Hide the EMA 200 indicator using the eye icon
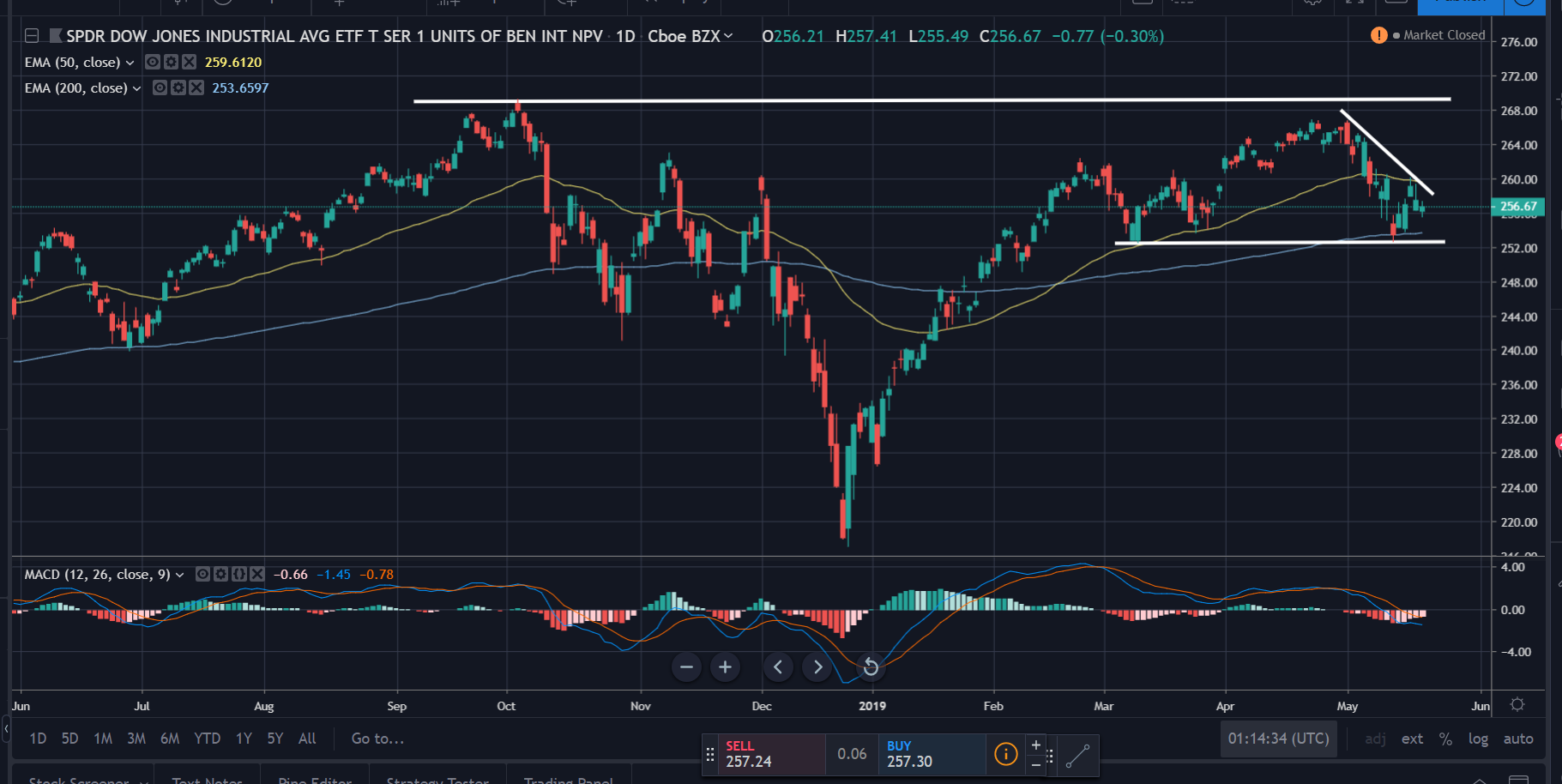Viewport: 1562px width, 784px height. [160, 87]
